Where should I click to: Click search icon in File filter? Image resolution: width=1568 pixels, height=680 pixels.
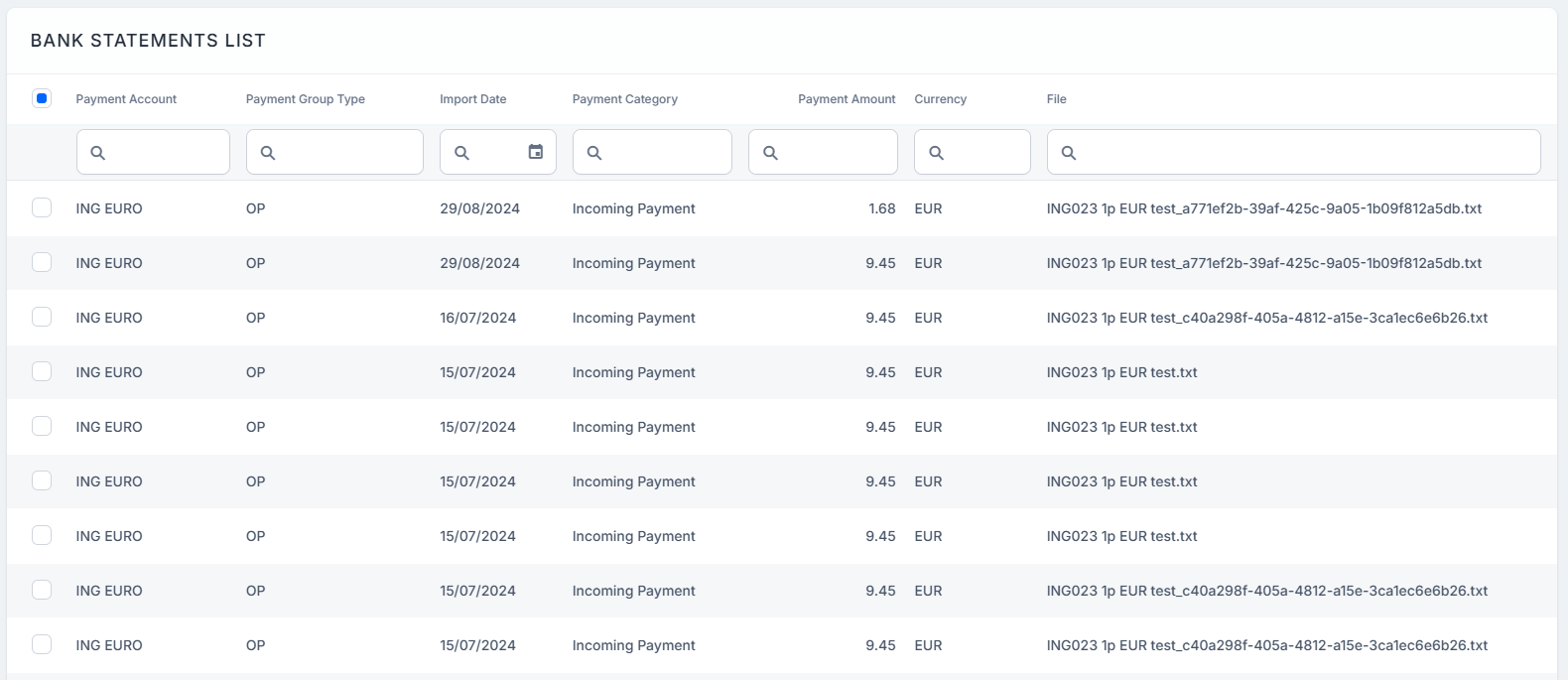[x=1069, y=153]
